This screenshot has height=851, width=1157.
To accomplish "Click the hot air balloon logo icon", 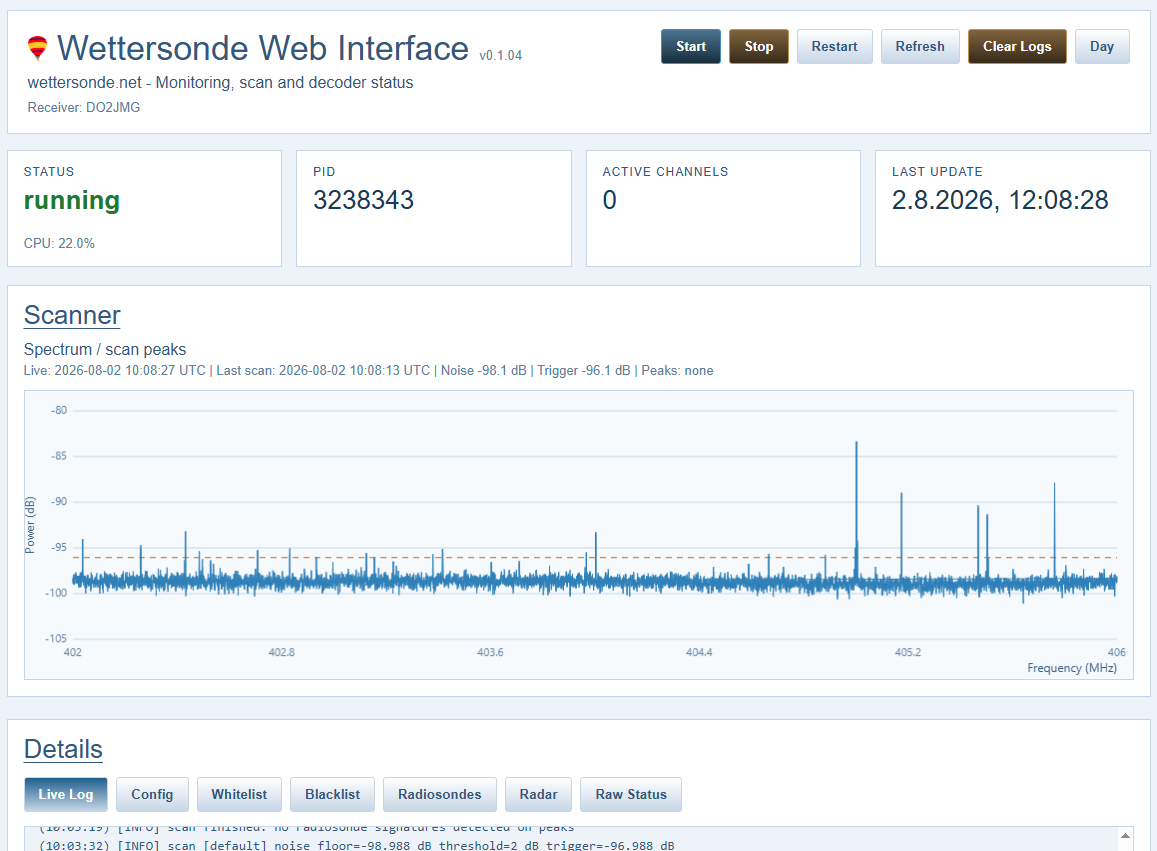I will tap(38, 48).
